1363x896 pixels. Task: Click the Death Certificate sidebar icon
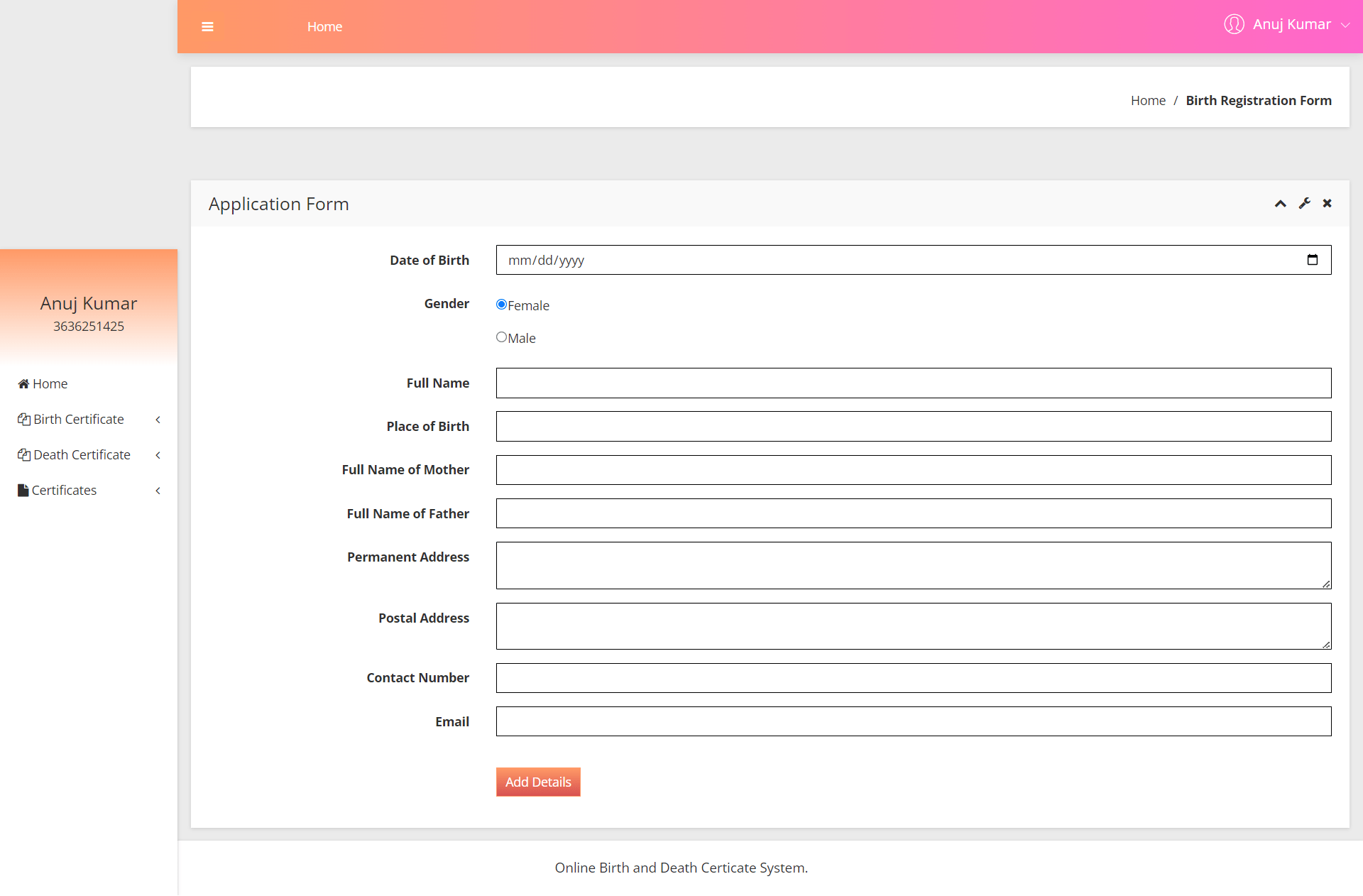(x=23, y=454)
